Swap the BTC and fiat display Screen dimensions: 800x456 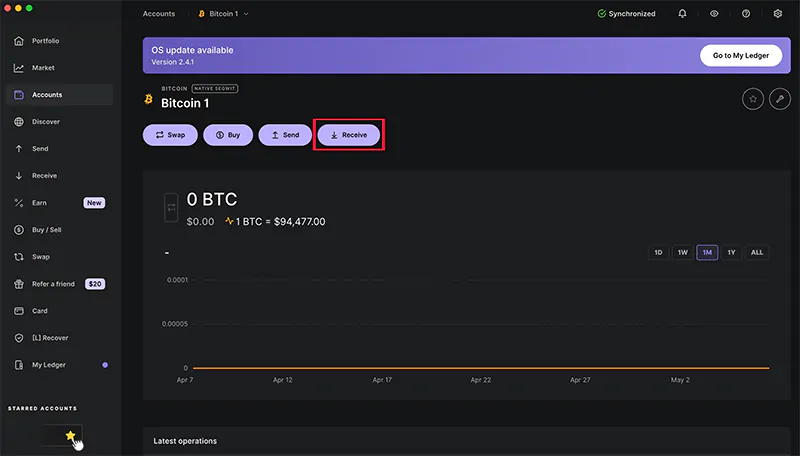[x=170, y=208]
